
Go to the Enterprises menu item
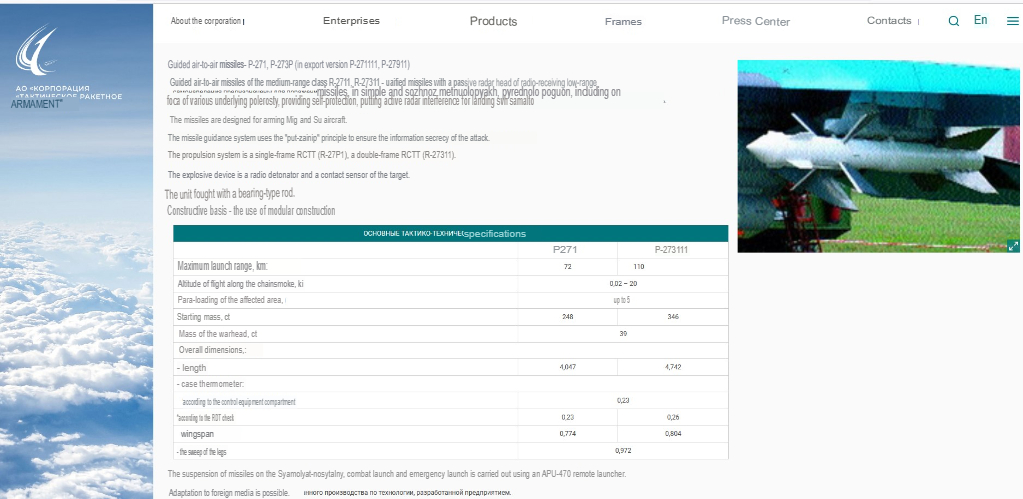351,21
